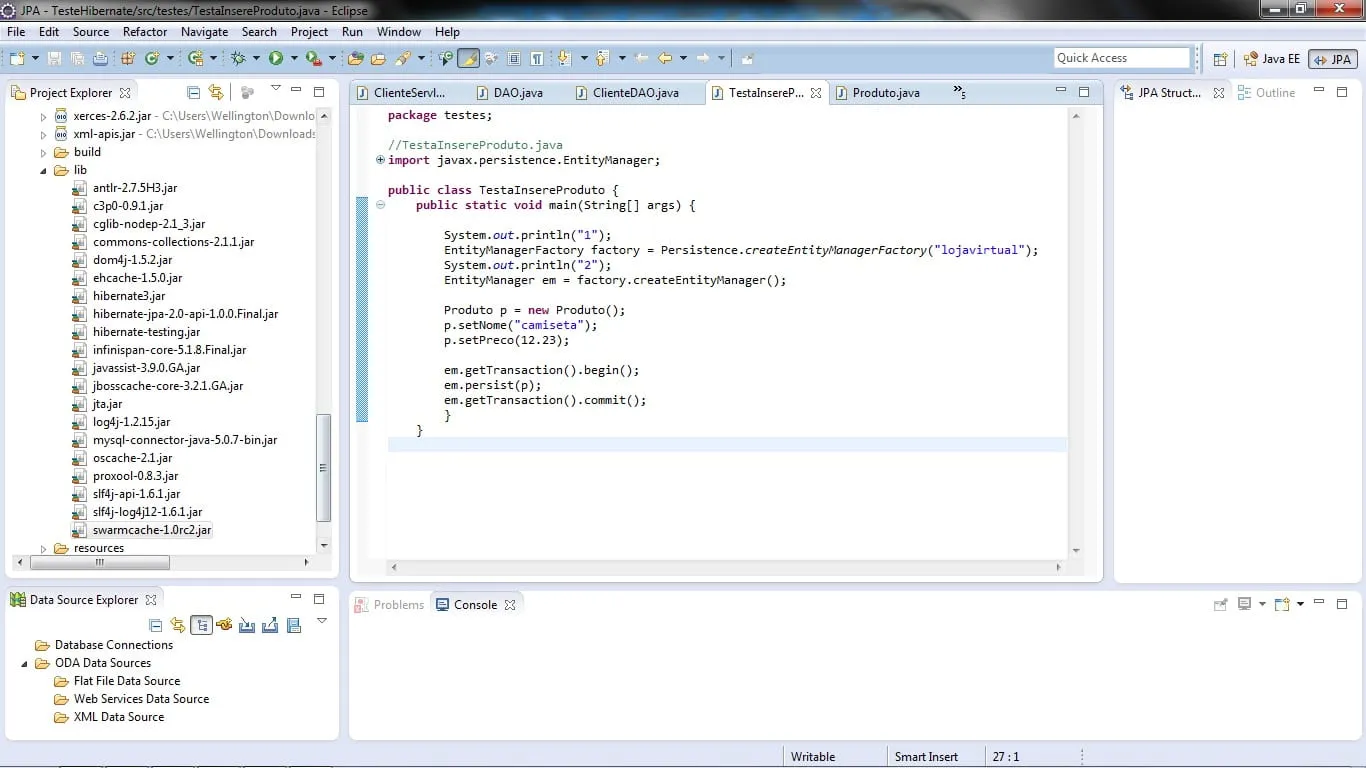This screenshot has width=1366, height=768.
Task: Click the green Run button in toolbar
Action: coord(275,59)
